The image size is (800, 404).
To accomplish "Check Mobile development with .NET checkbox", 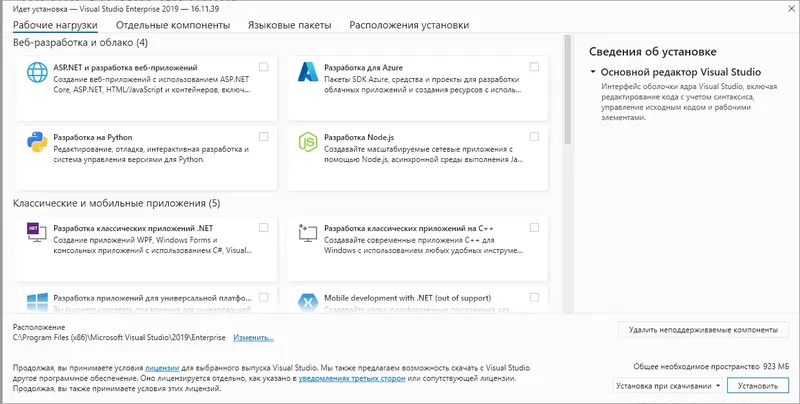I will 534,297.
